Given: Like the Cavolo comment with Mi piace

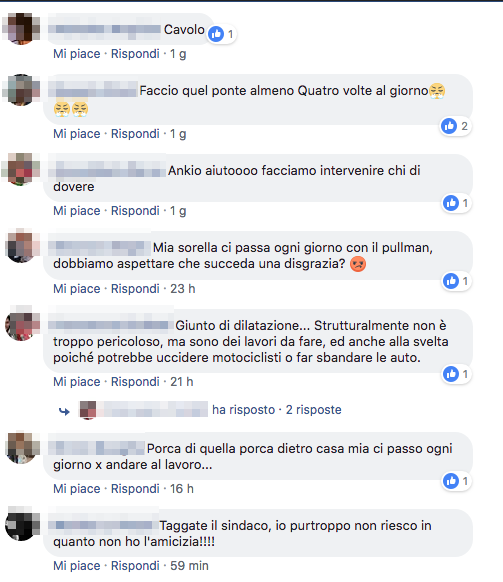Looking at the screenshot, I should (76, 54).
